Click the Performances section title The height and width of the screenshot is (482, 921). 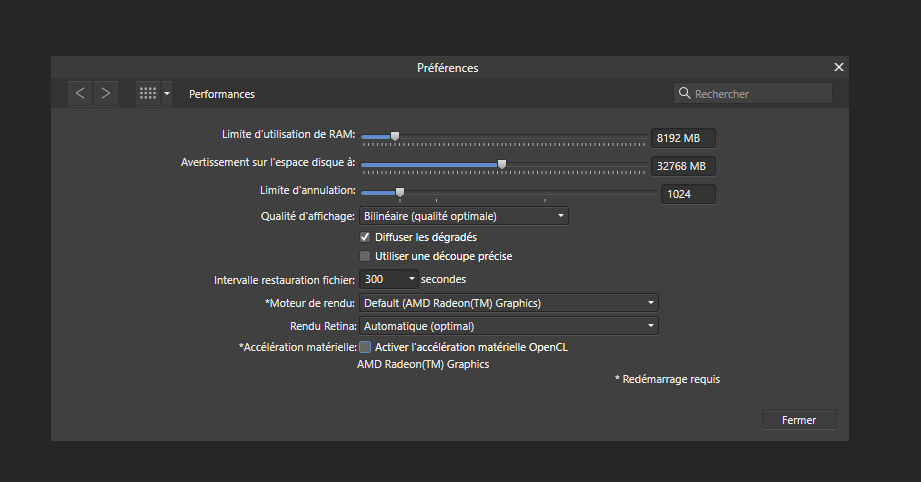tap(222, 94)
